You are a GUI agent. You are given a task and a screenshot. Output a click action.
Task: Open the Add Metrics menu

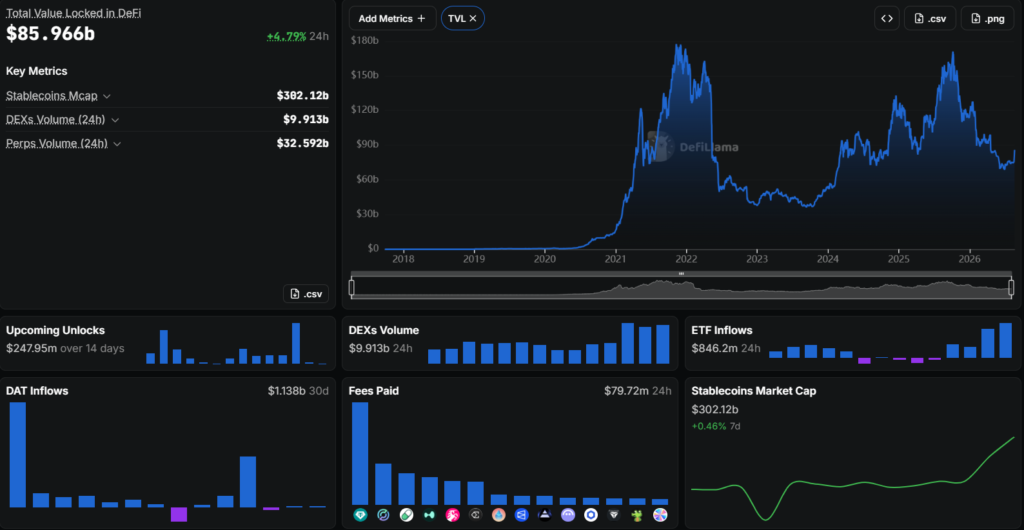pos(392,18)
